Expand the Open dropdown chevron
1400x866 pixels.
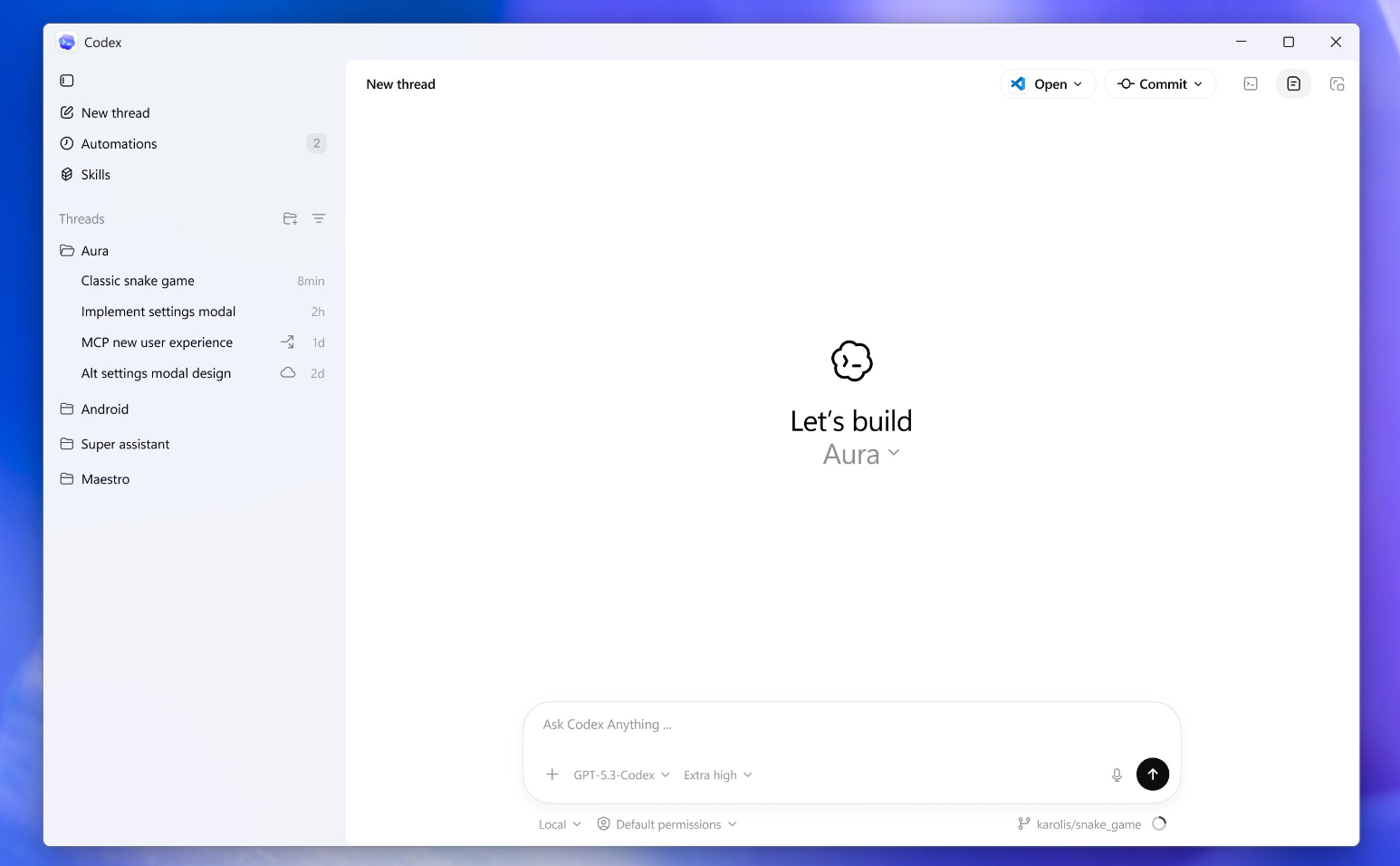[1078, 84]
